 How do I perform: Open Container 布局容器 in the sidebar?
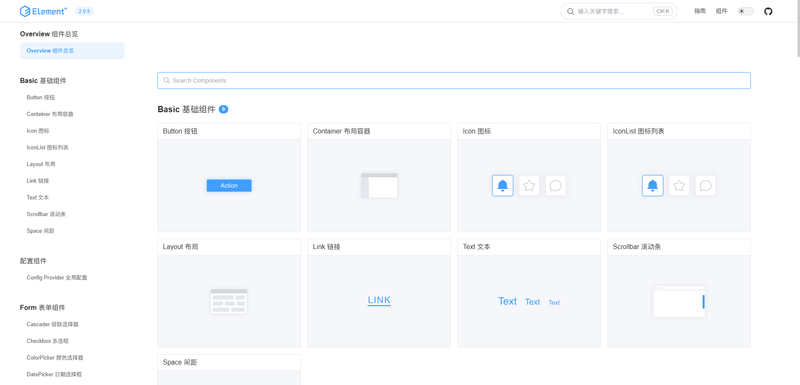tap(50, 114)
